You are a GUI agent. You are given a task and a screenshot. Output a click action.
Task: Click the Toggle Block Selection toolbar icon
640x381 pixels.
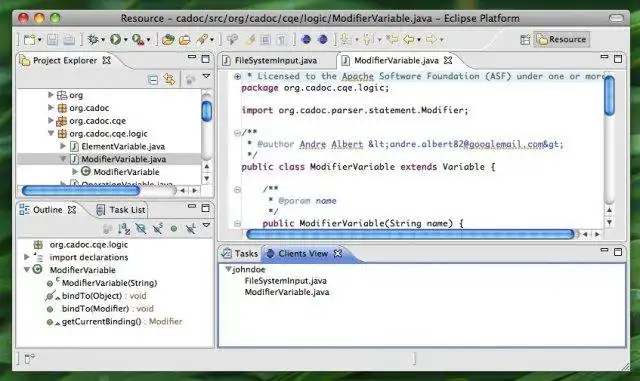pyautogui.click(x=265, y=40)
